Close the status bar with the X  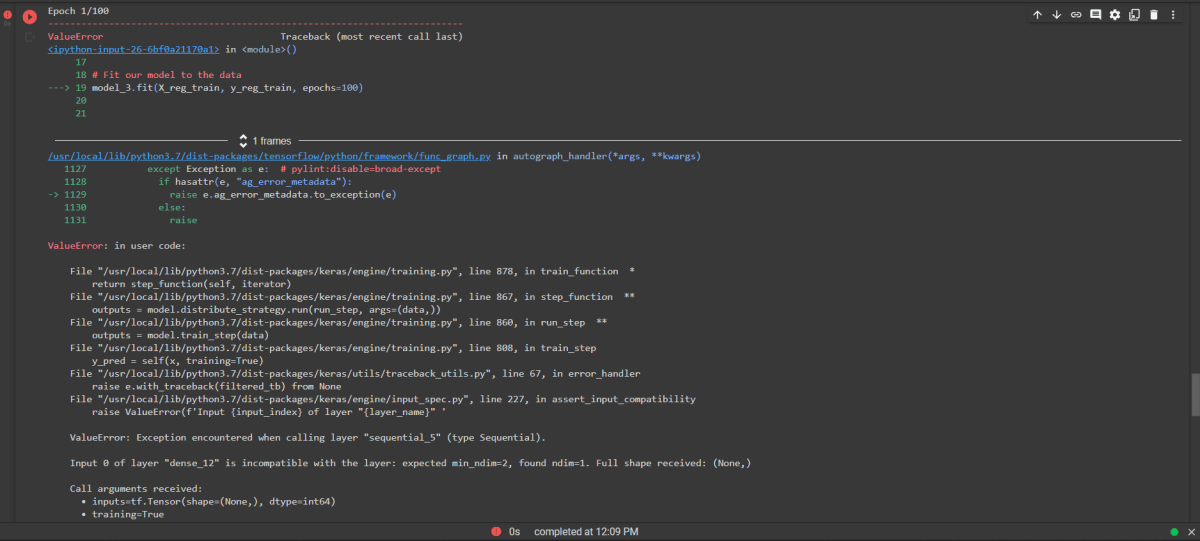click(x=1190, y=532)
